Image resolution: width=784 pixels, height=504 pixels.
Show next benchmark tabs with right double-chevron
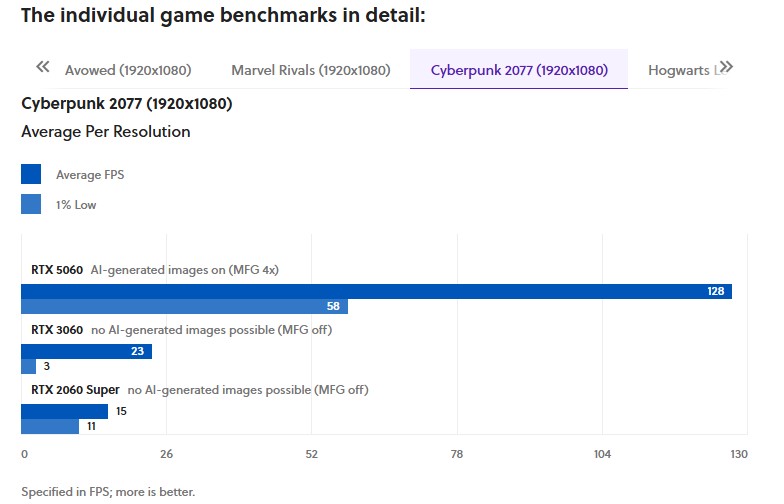click(x=726, y=67)
